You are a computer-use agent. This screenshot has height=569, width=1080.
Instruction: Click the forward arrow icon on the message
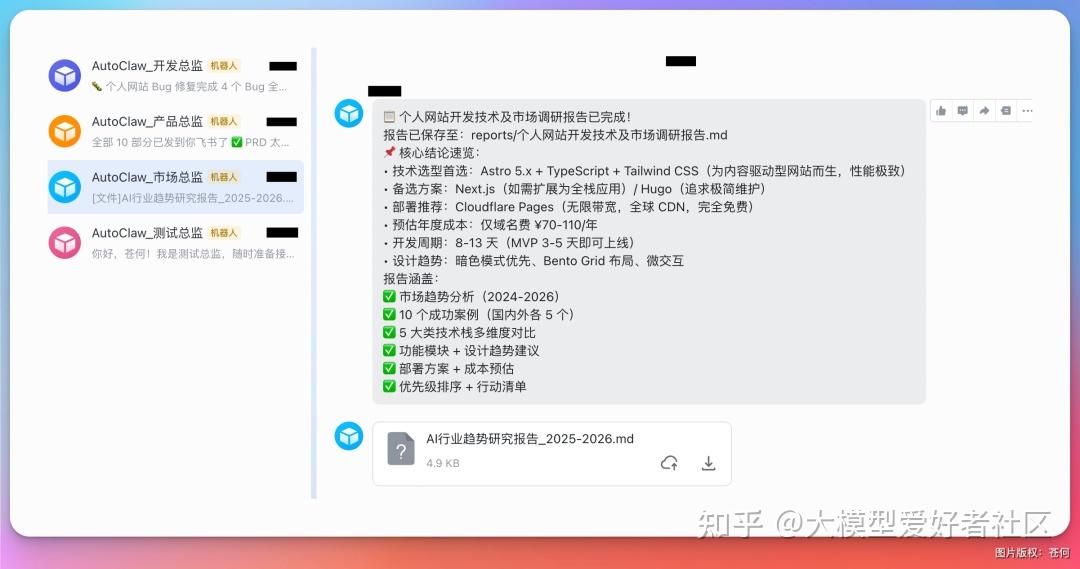pos(984,111)
